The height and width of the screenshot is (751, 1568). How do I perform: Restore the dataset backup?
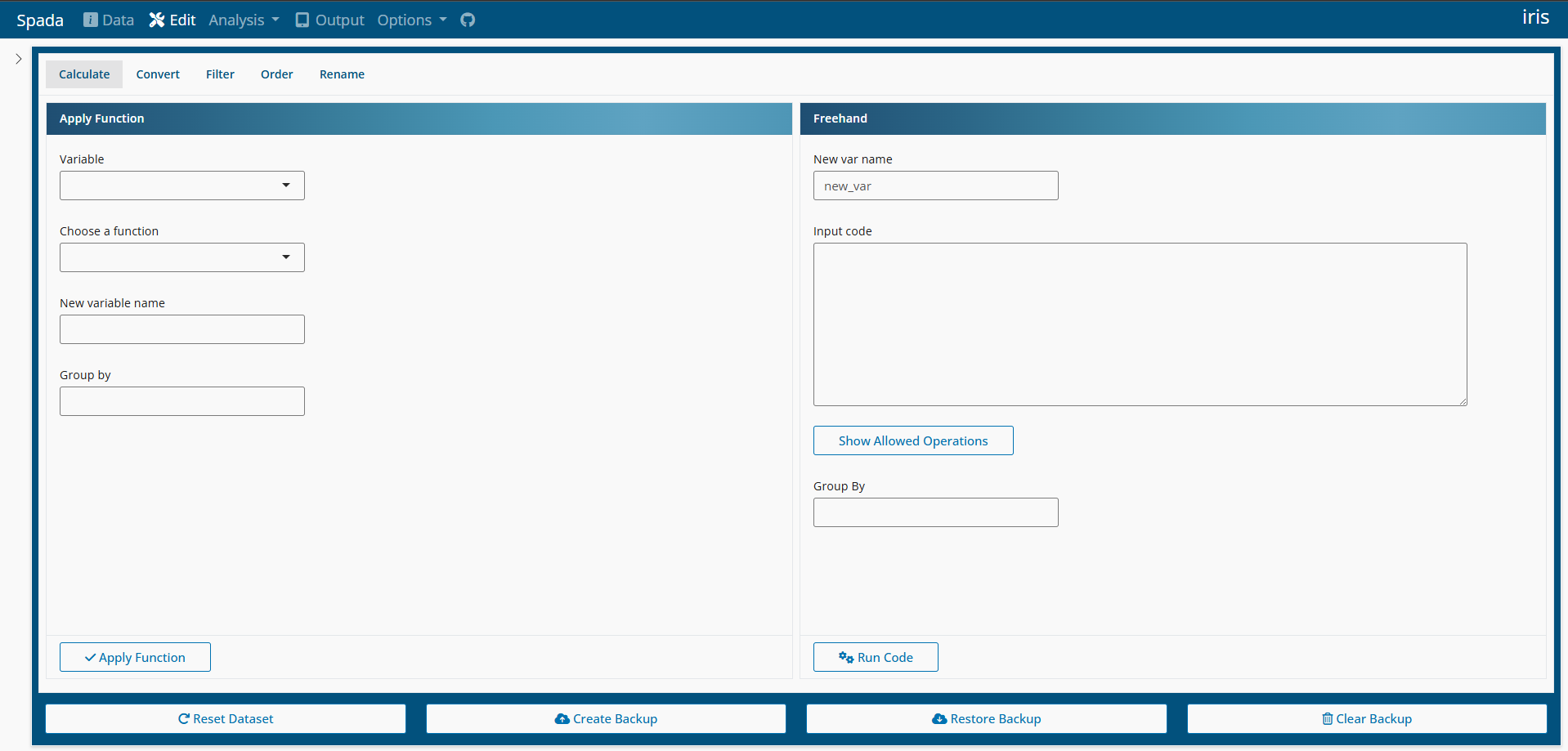tap(986, 718)
